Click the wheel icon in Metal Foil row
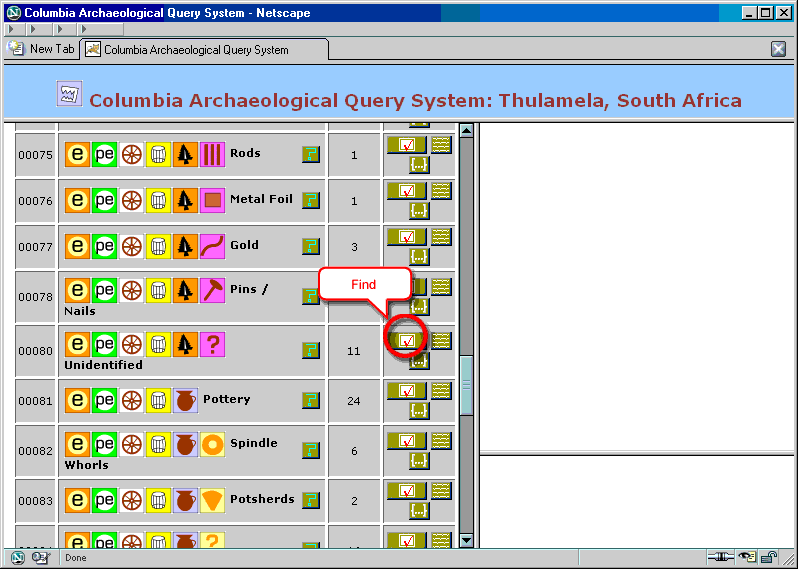 (131, 200)
